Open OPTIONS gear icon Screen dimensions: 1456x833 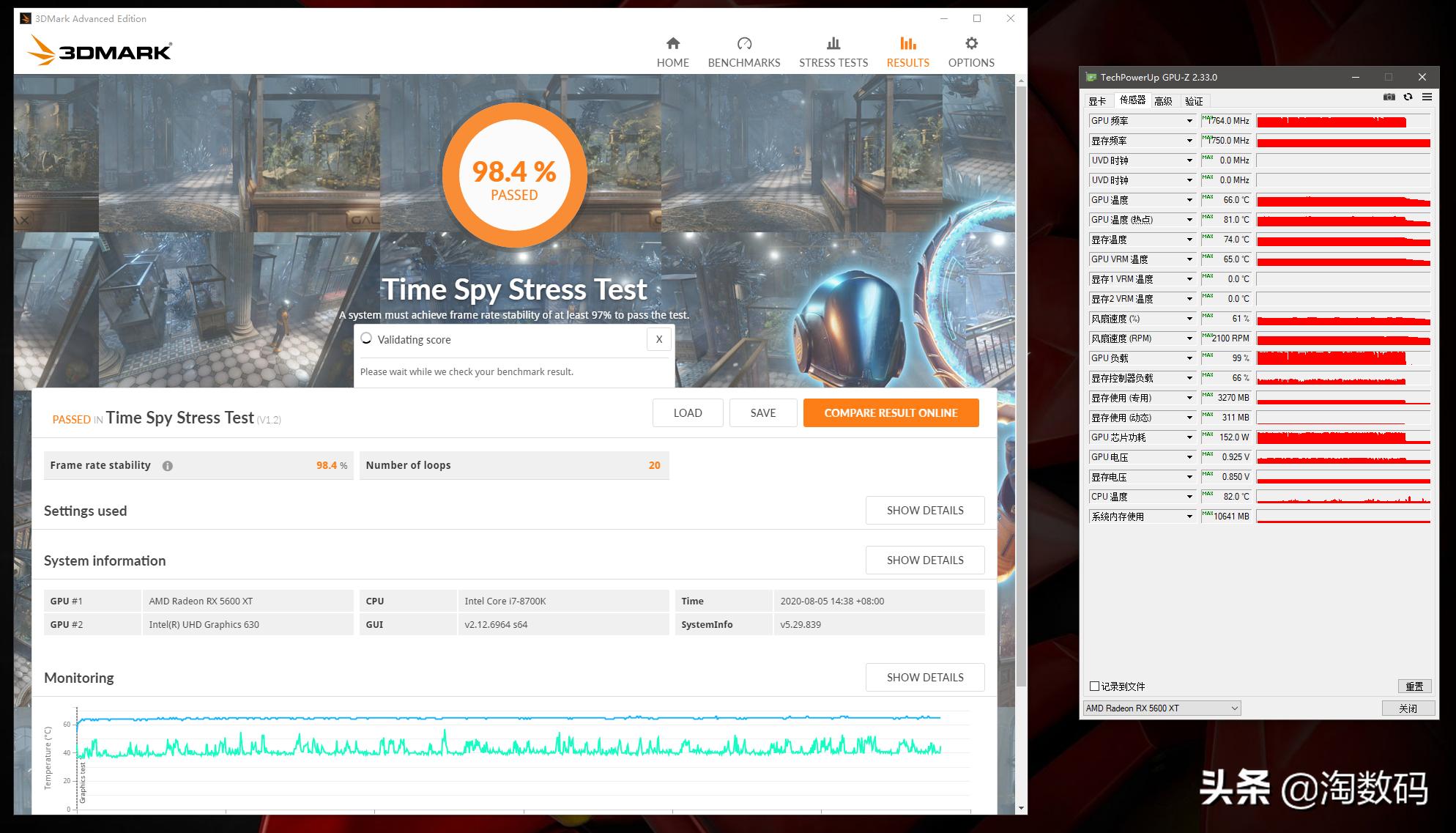point(970,43)
